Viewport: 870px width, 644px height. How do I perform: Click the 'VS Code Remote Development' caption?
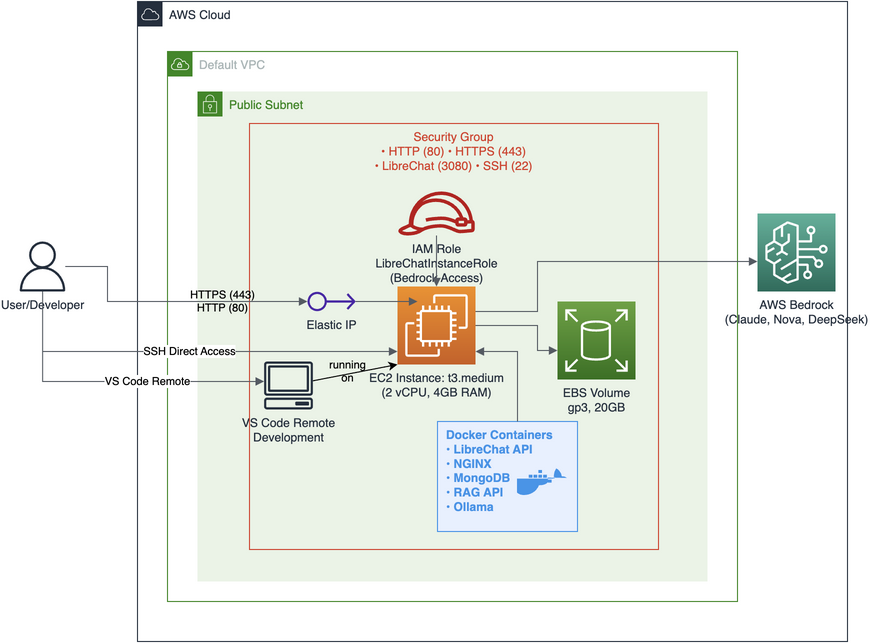289,430
